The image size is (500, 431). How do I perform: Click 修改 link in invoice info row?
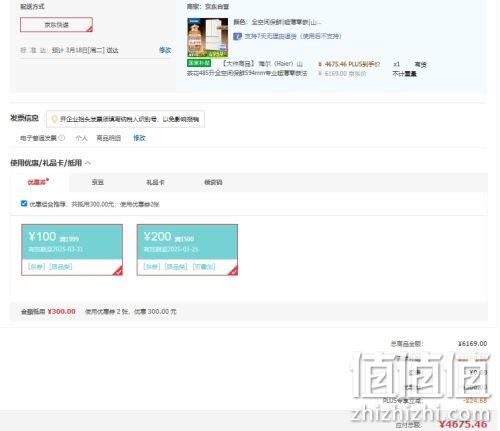tap(139, 138)
